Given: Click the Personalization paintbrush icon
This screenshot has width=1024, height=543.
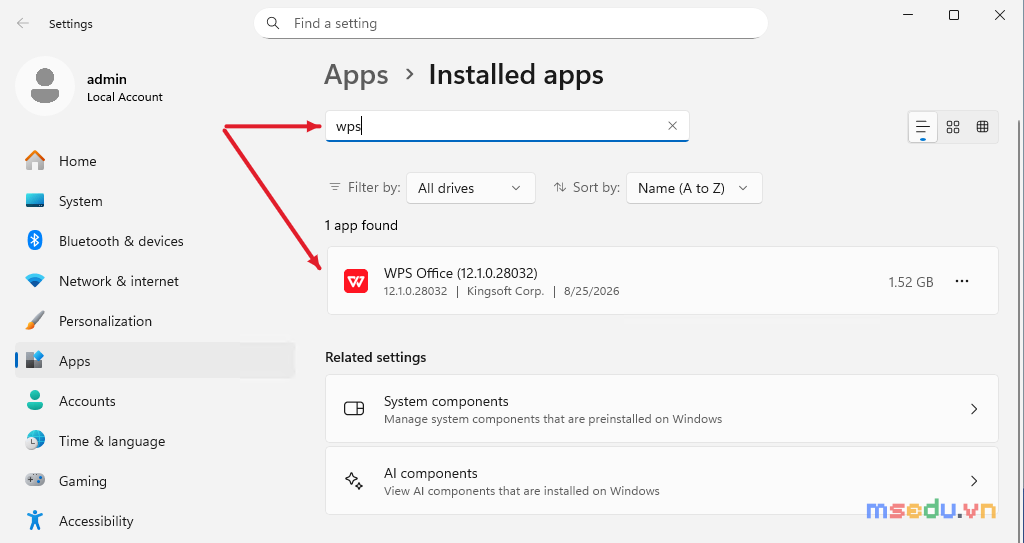Looking at the screenshot, I should tap(35, 321).
